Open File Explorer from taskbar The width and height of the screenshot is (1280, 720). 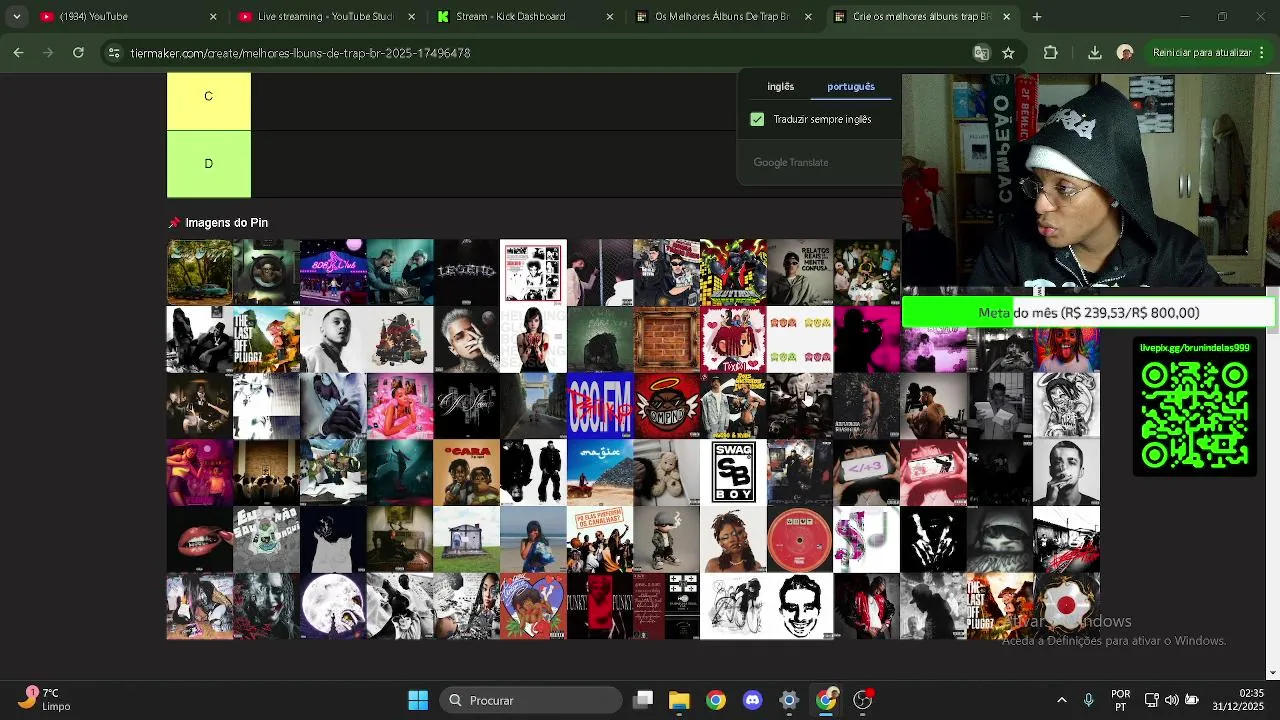(x=679, y=700)
